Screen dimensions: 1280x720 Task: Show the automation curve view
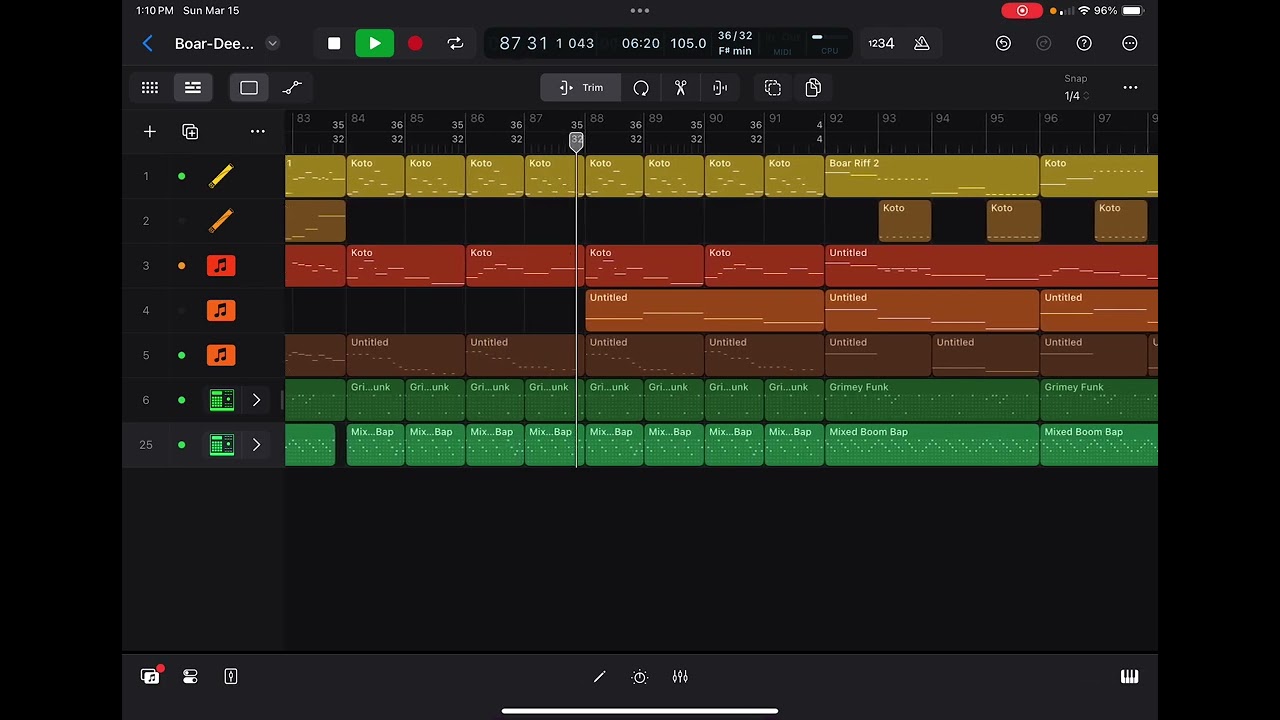292,88
